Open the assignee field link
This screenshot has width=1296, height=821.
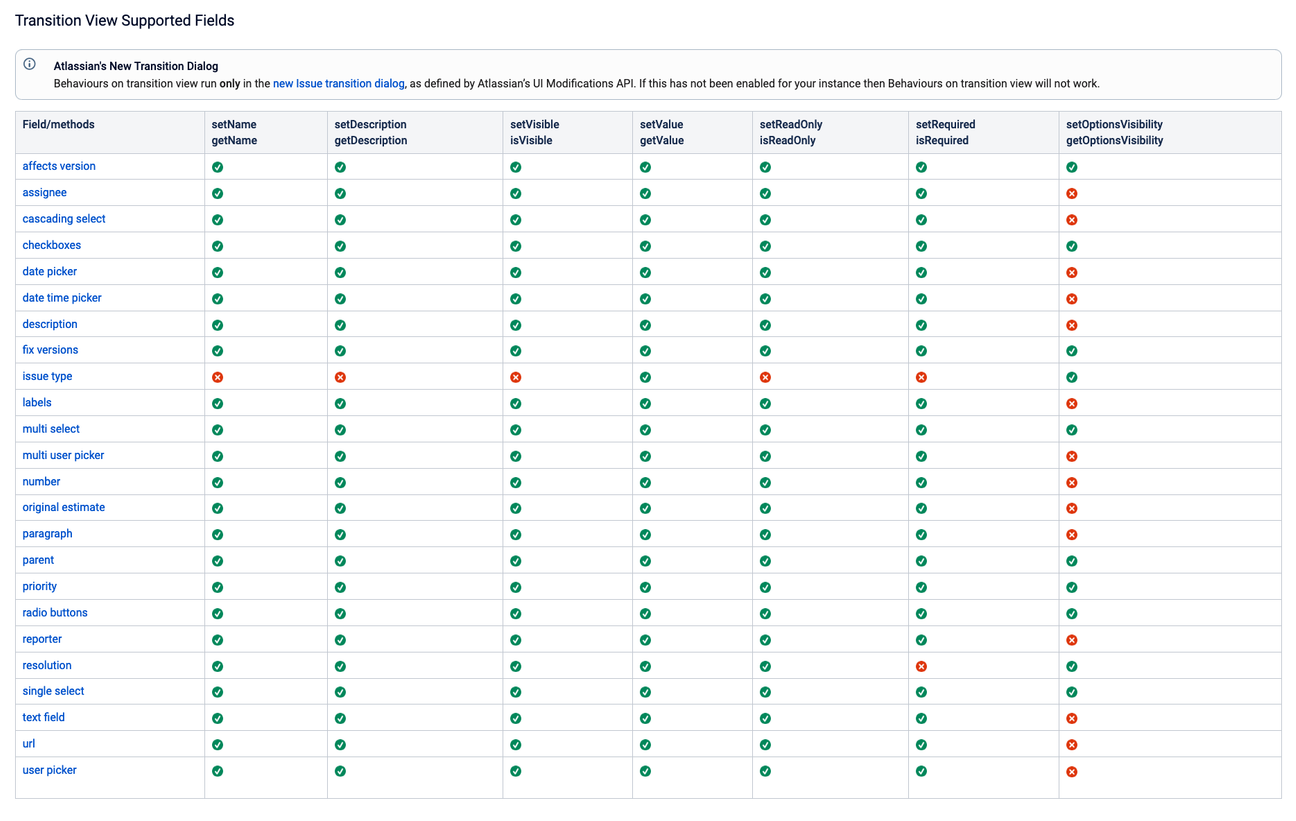tap(44, 192)
